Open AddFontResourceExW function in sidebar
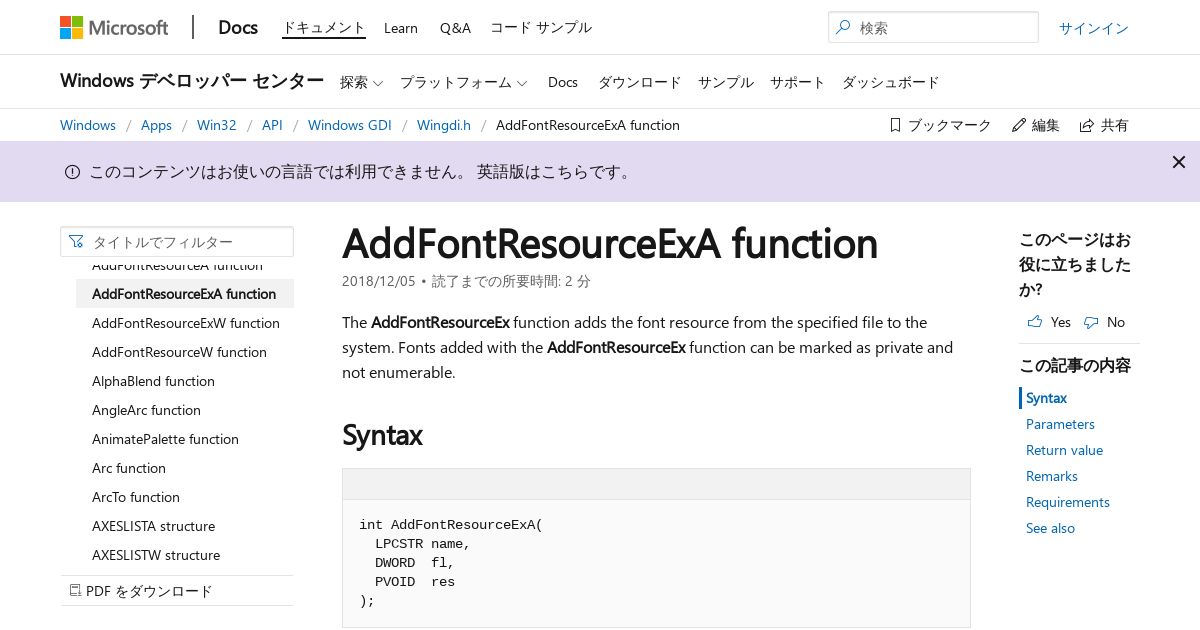The image size is (1200, 630). tap(186, 323)
